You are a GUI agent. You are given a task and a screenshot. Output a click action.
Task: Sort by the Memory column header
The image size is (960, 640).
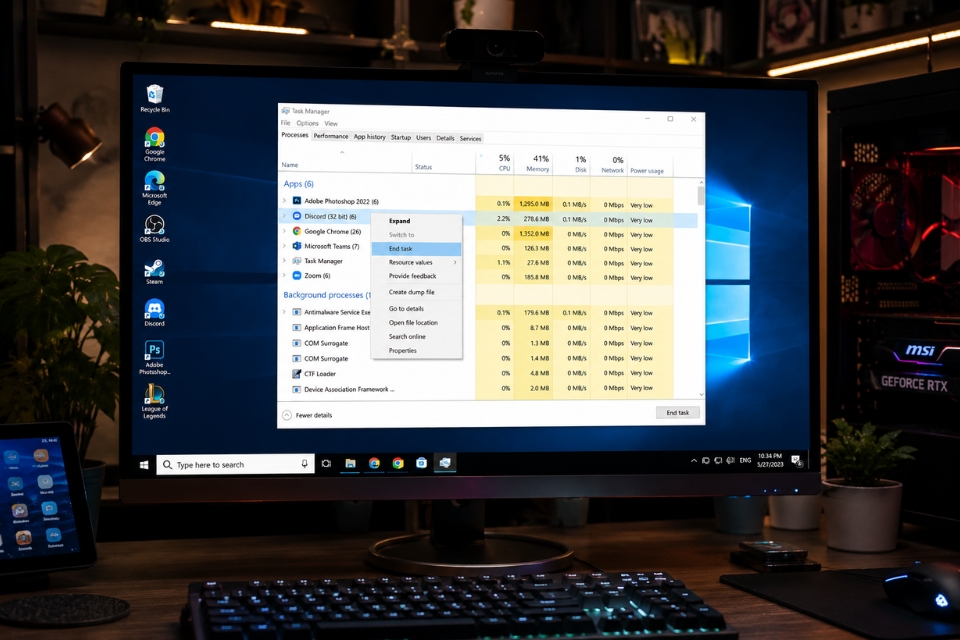click(x=533, y=164)
